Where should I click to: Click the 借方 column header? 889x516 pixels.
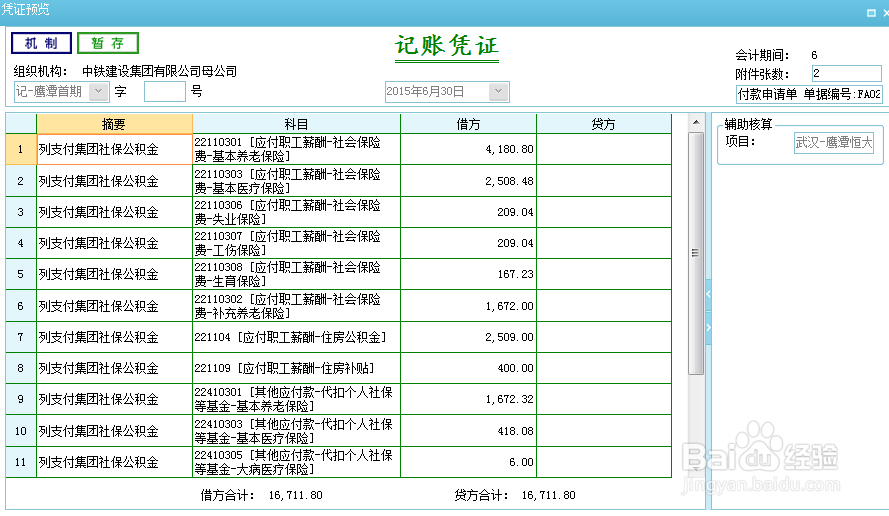(x=468, y=124)
